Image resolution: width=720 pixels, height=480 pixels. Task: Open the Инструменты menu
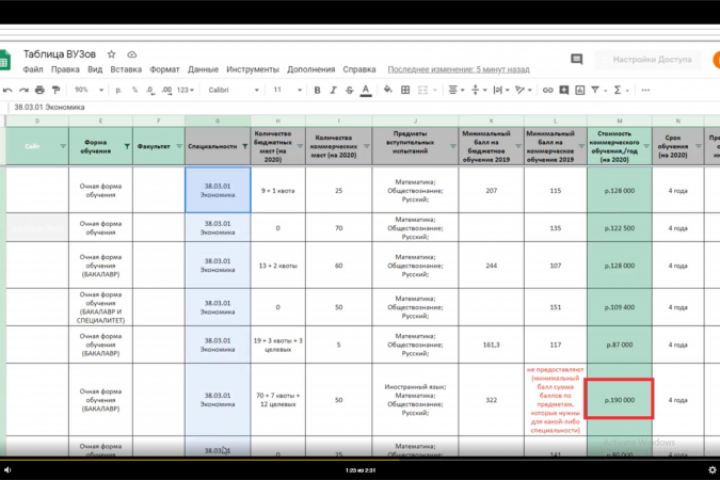tap(253, 69)
